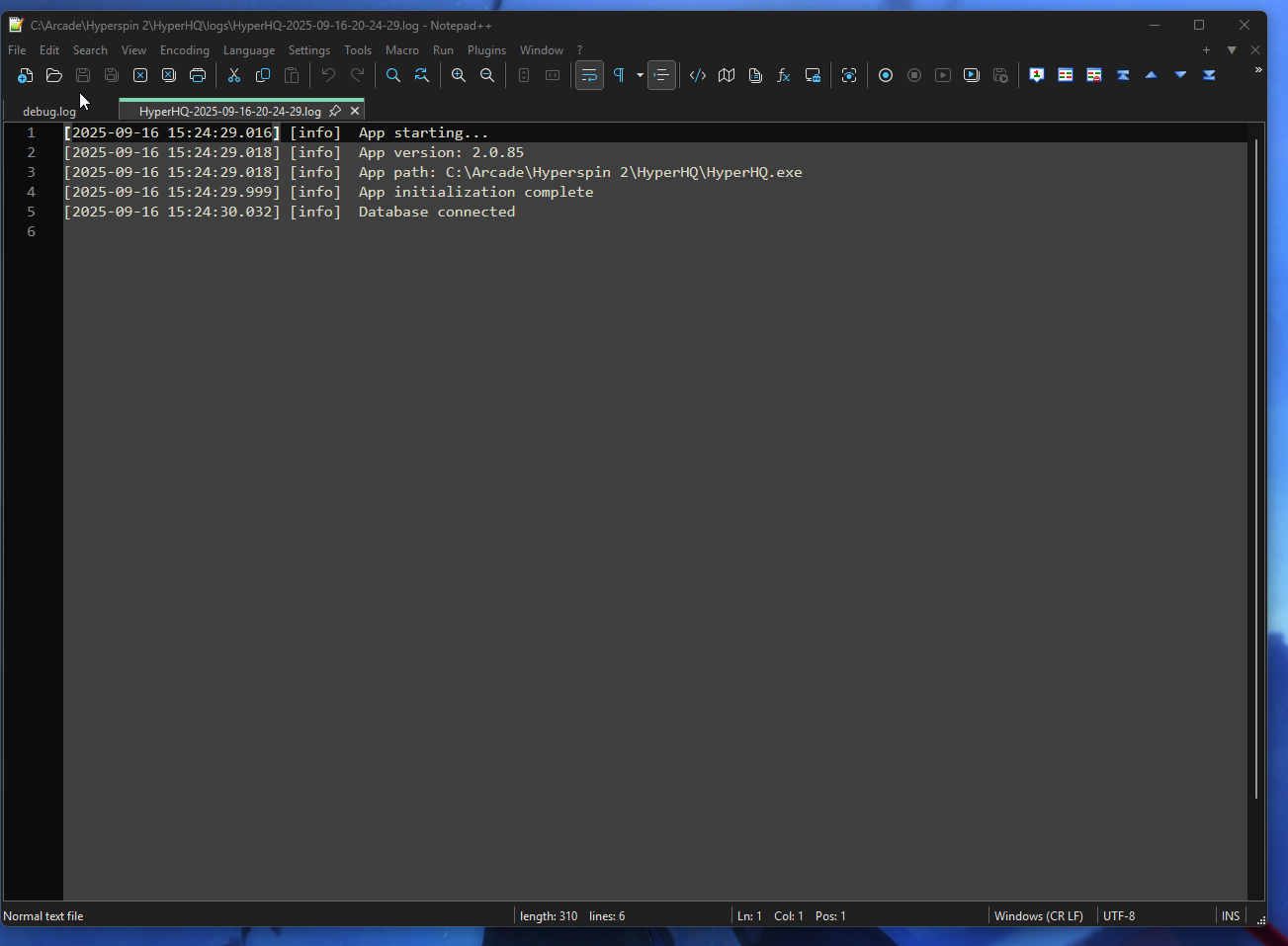
Task: Click the Stop recording macro icon
Action: pyautogui.click(x=914, y=75)
